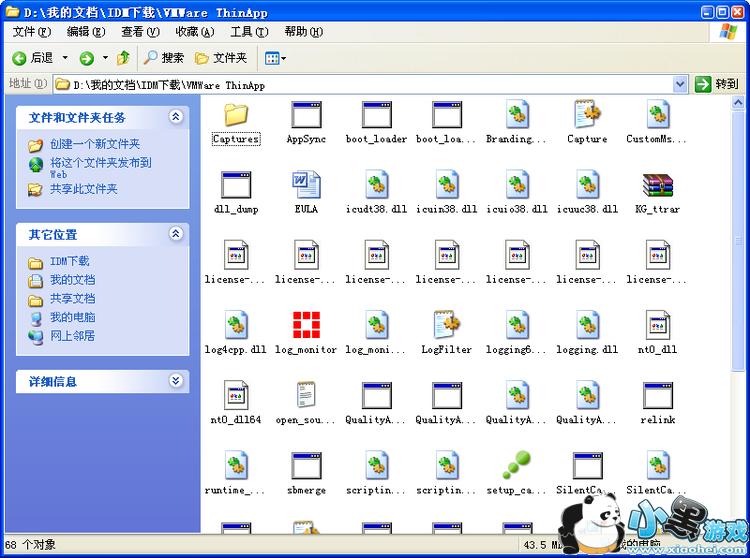This screenshot has height=558, width=750.
Task: Select the log4cpp.dll file icon
Action: [236, 325]
